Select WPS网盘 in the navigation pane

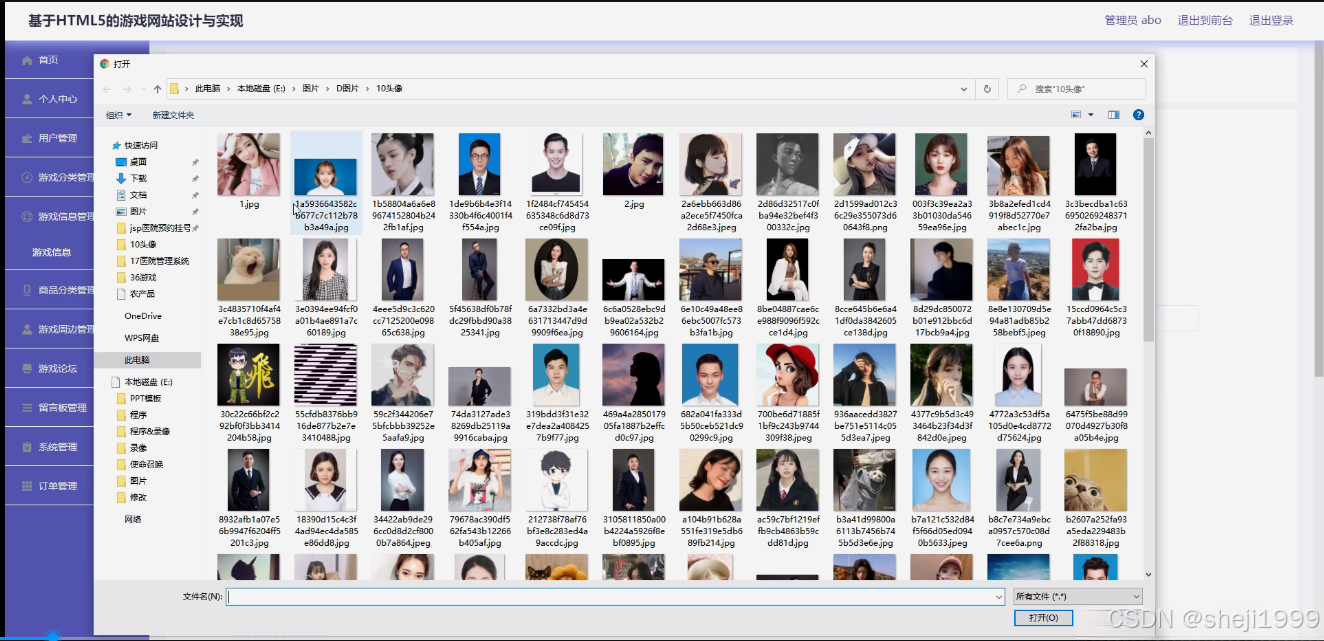[x=142, y=338]
